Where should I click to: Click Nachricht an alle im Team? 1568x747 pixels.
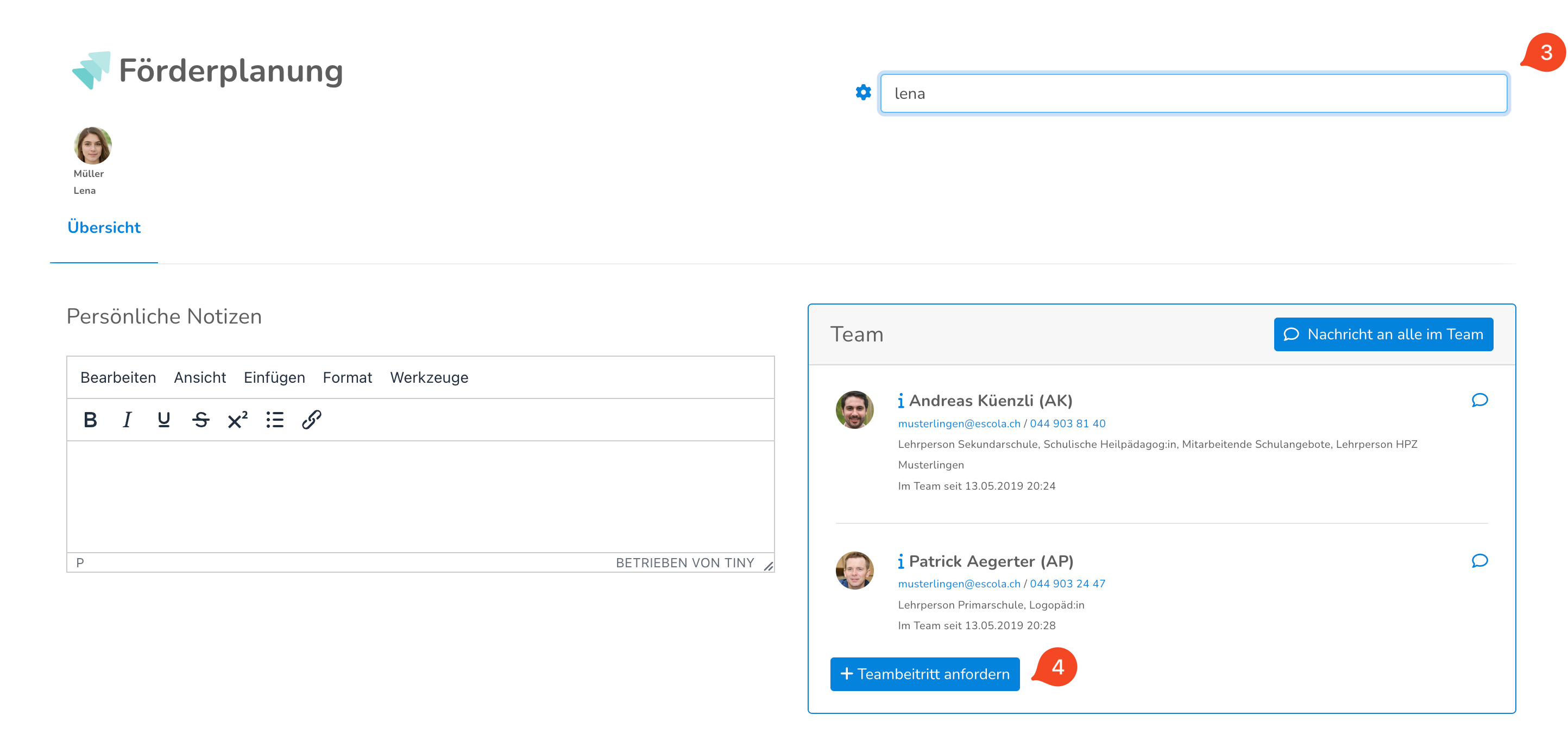point(1383,334)
